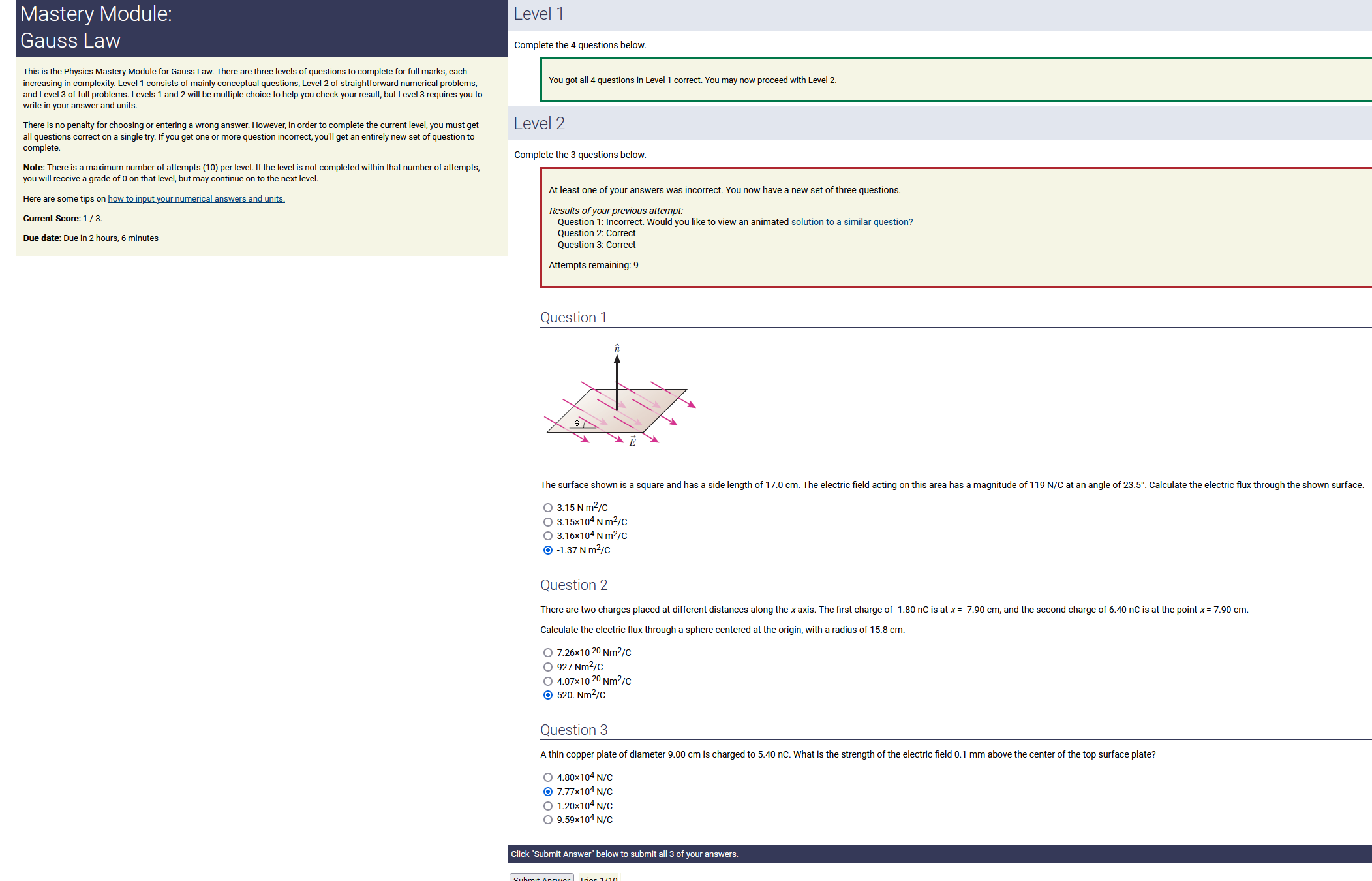
Task: Select 7.77×10⁴ N/C option
Action: (x=548, y=792)
